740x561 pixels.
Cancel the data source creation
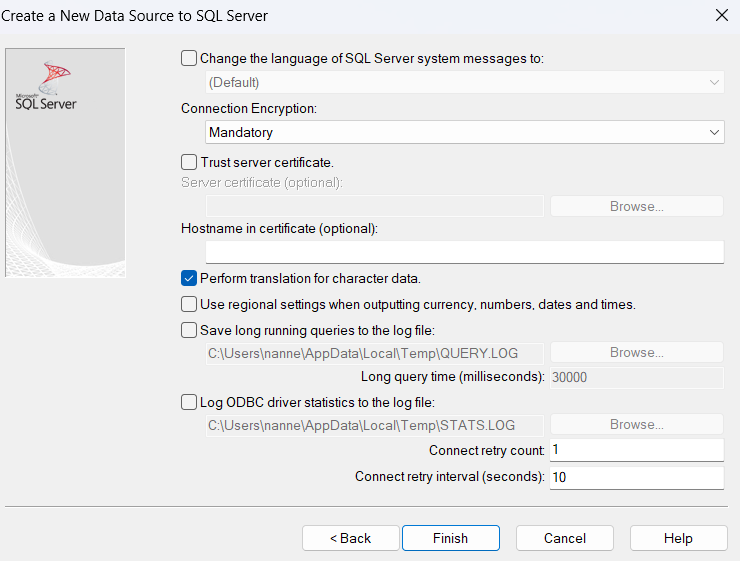(x=564, y=538)
